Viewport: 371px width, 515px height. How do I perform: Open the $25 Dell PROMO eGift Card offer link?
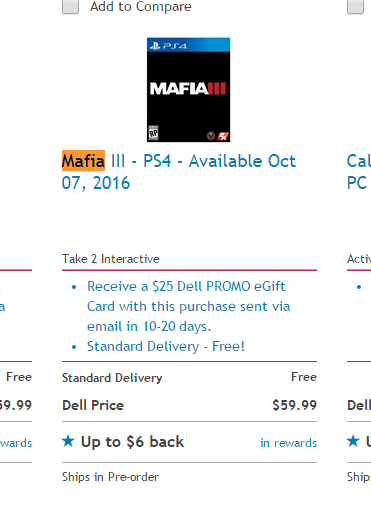189,306
